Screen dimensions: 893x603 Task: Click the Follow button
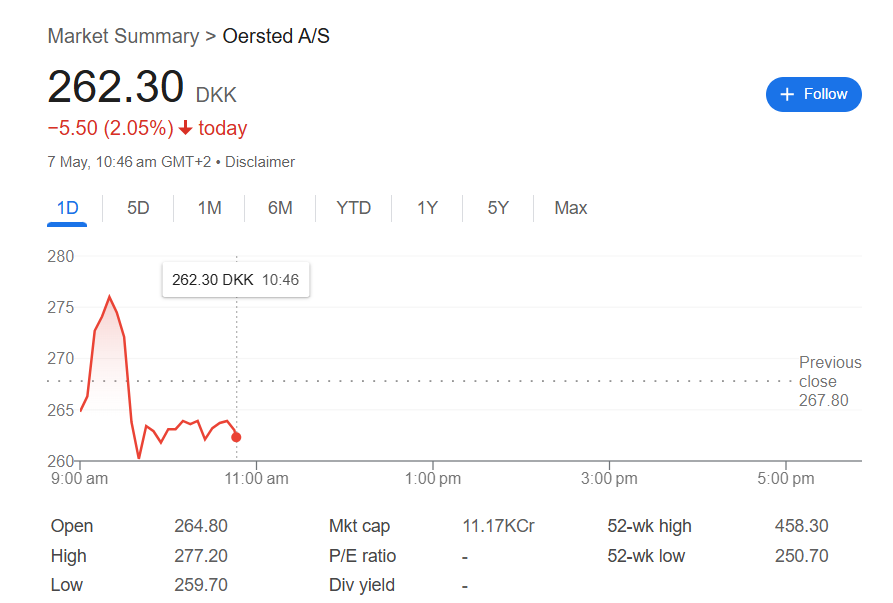coord(813,95)
